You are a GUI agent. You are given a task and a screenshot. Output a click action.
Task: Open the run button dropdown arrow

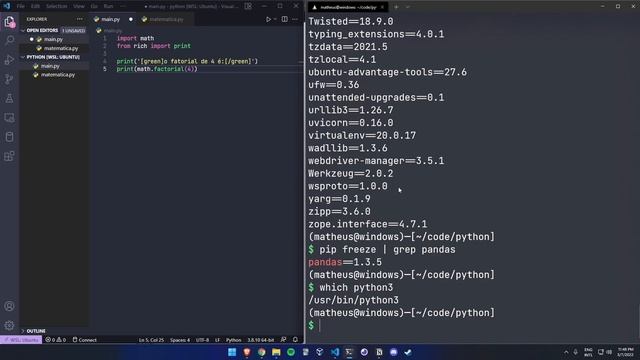[x=275, y=19]
